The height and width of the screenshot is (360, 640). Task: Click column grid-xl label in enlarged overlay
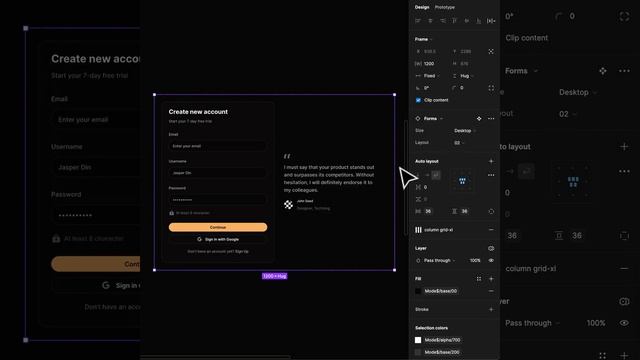pyautogui.click(x=531, y=269)
